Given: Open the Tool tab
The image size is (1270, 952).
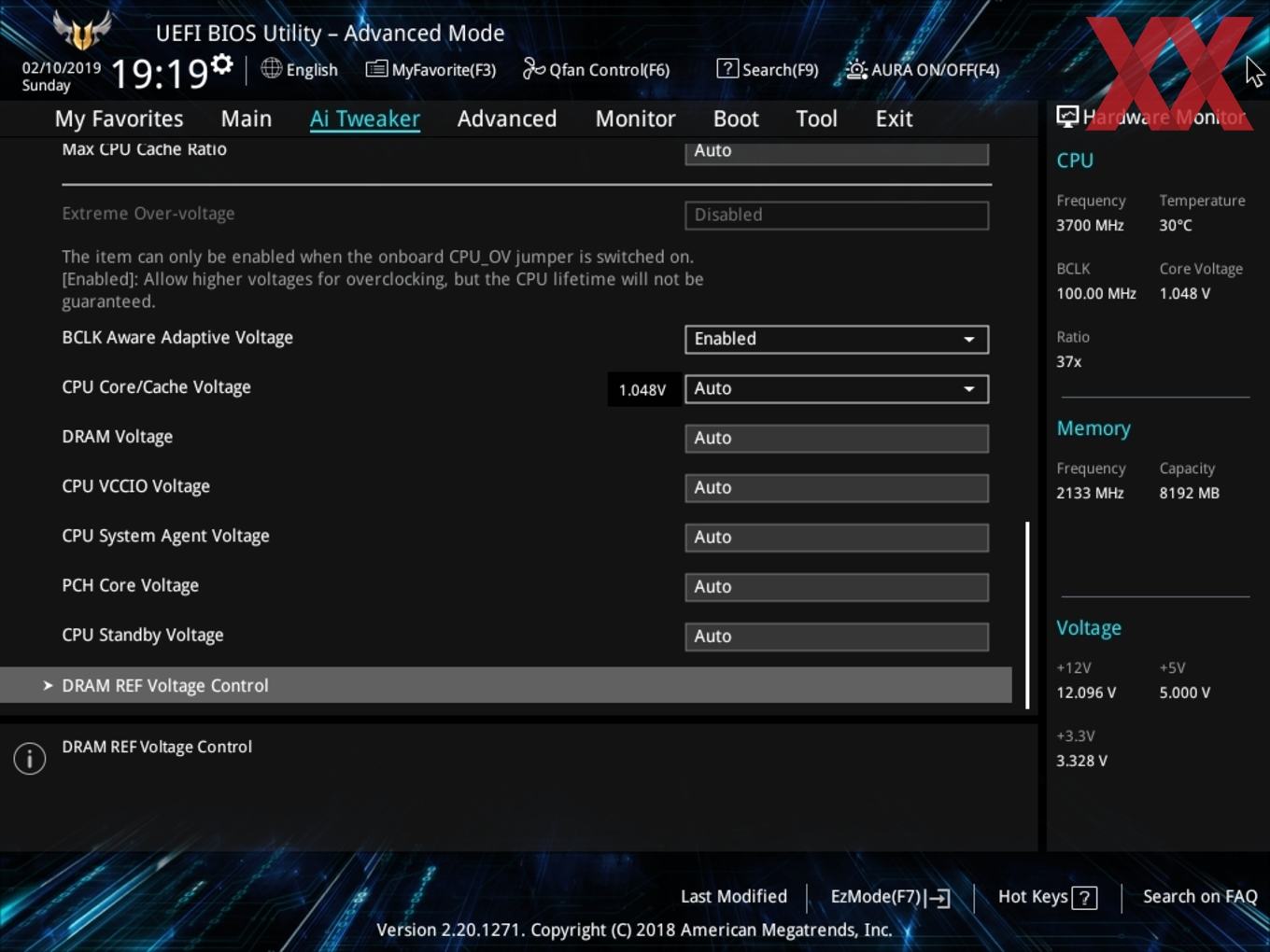Looking at the screenshot, I should [816, 119].
